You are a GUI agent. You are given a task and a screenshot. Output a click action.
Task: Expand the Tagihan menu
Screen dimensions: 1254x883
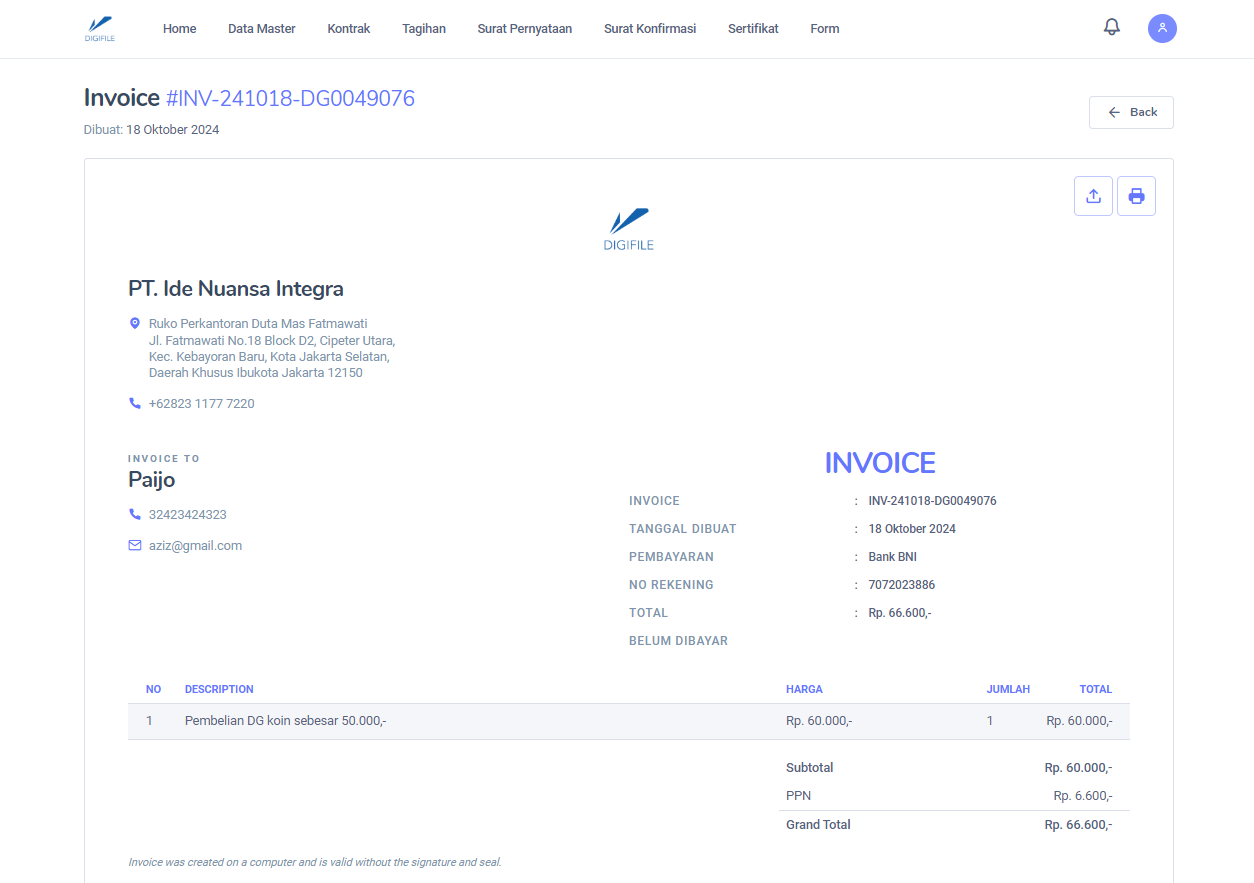[x=424, y=29]
